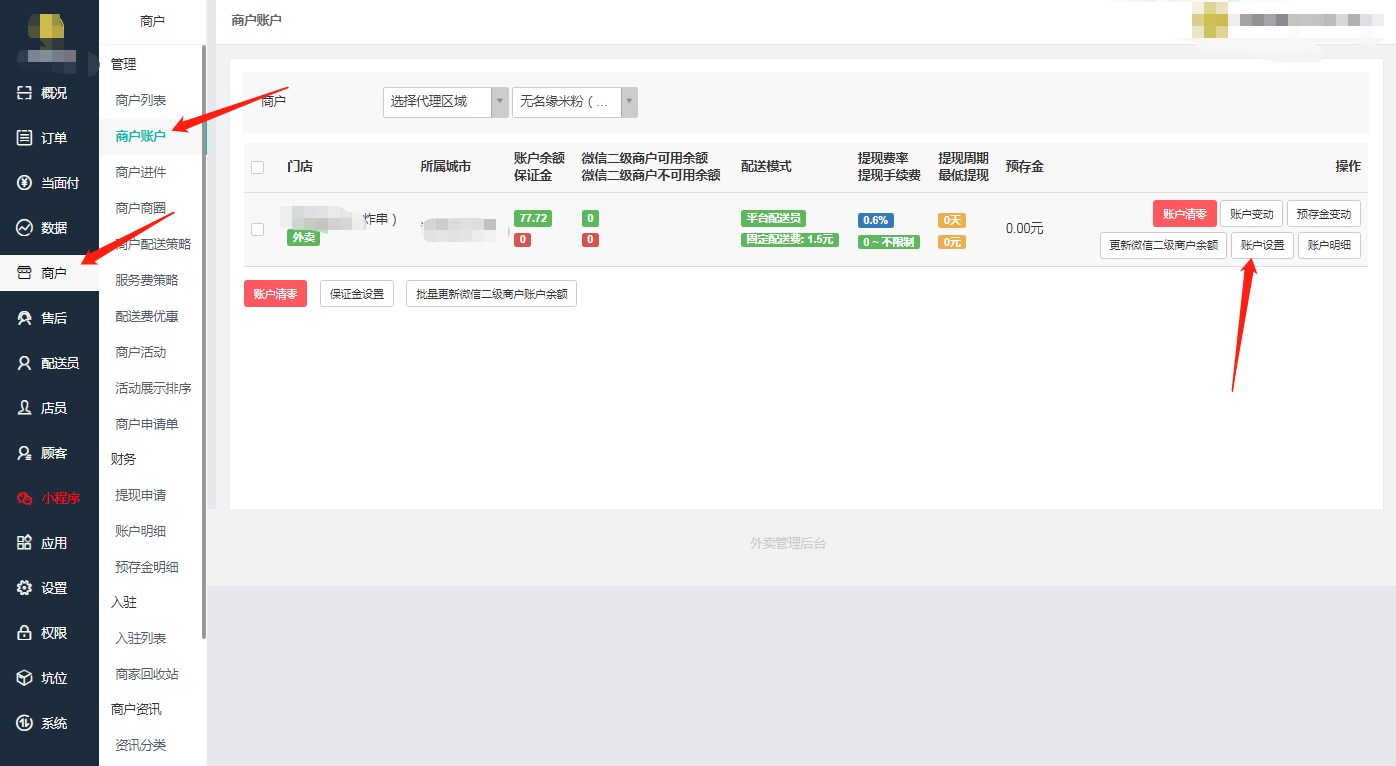Click the 数据 chart icon
Screen dimensions: 1396x766
[x=25, y=228]
